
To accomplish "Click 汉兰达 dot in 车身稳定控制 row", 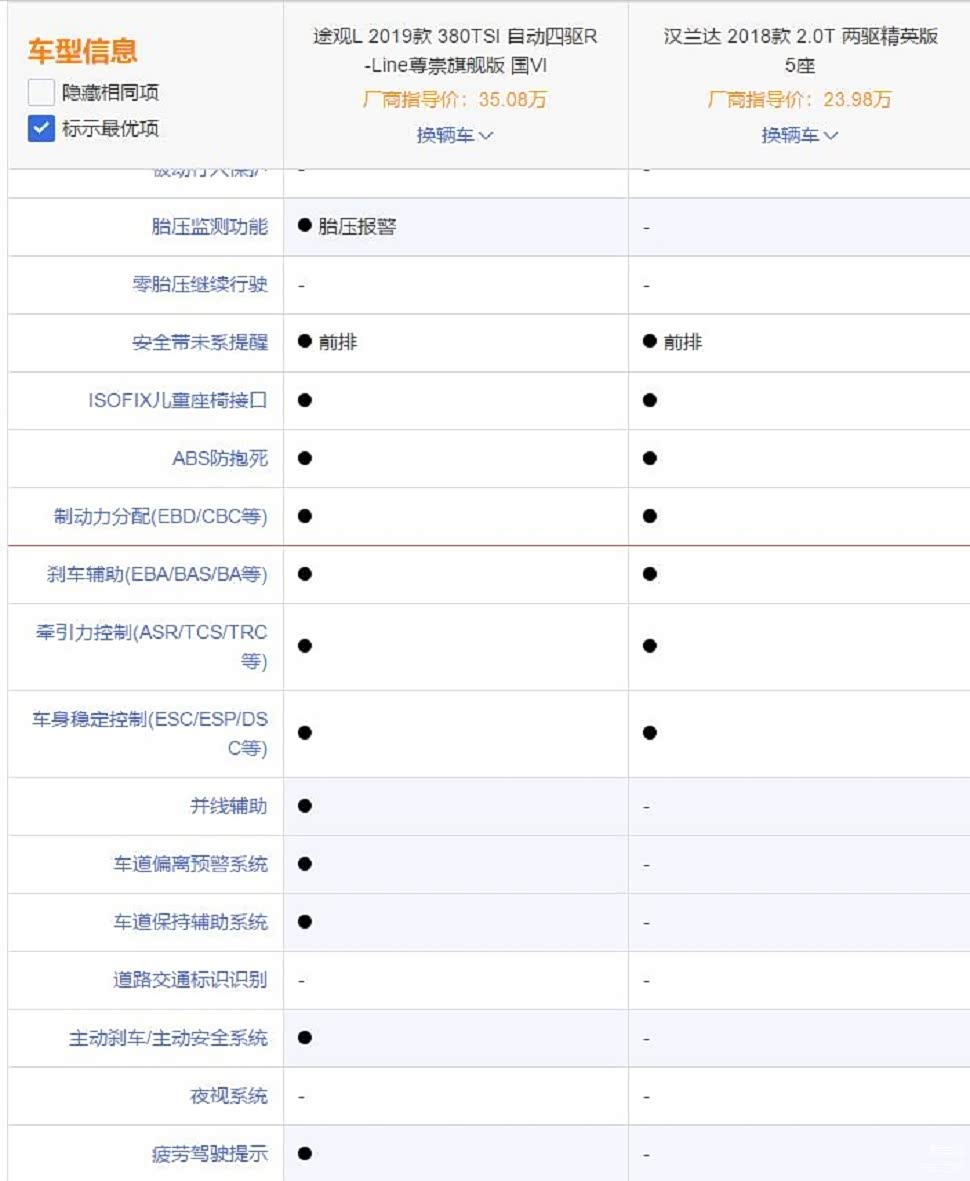I will click(650, 733).
